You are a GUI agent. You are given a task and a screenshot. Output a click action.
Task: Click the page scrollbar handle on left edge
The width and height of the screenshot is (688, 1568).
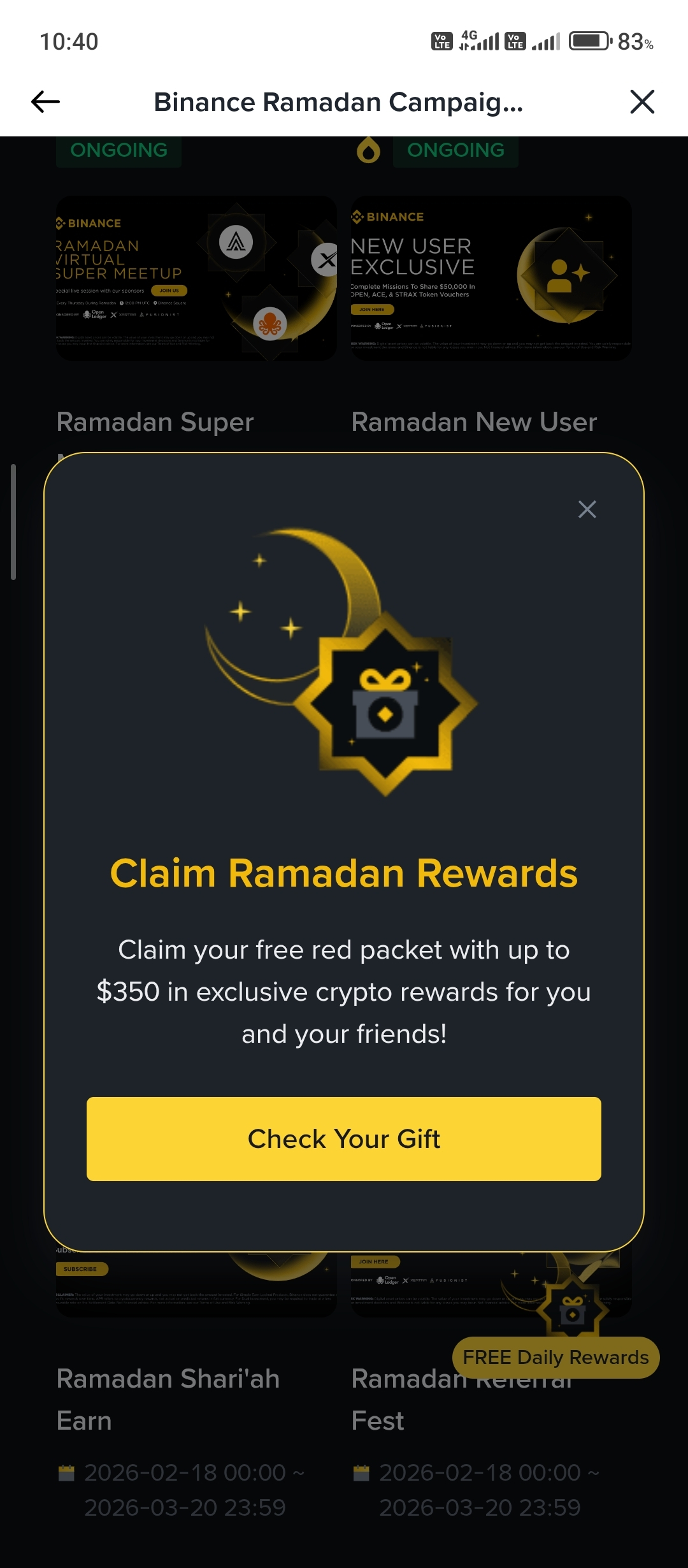click(x=13, y=522)
